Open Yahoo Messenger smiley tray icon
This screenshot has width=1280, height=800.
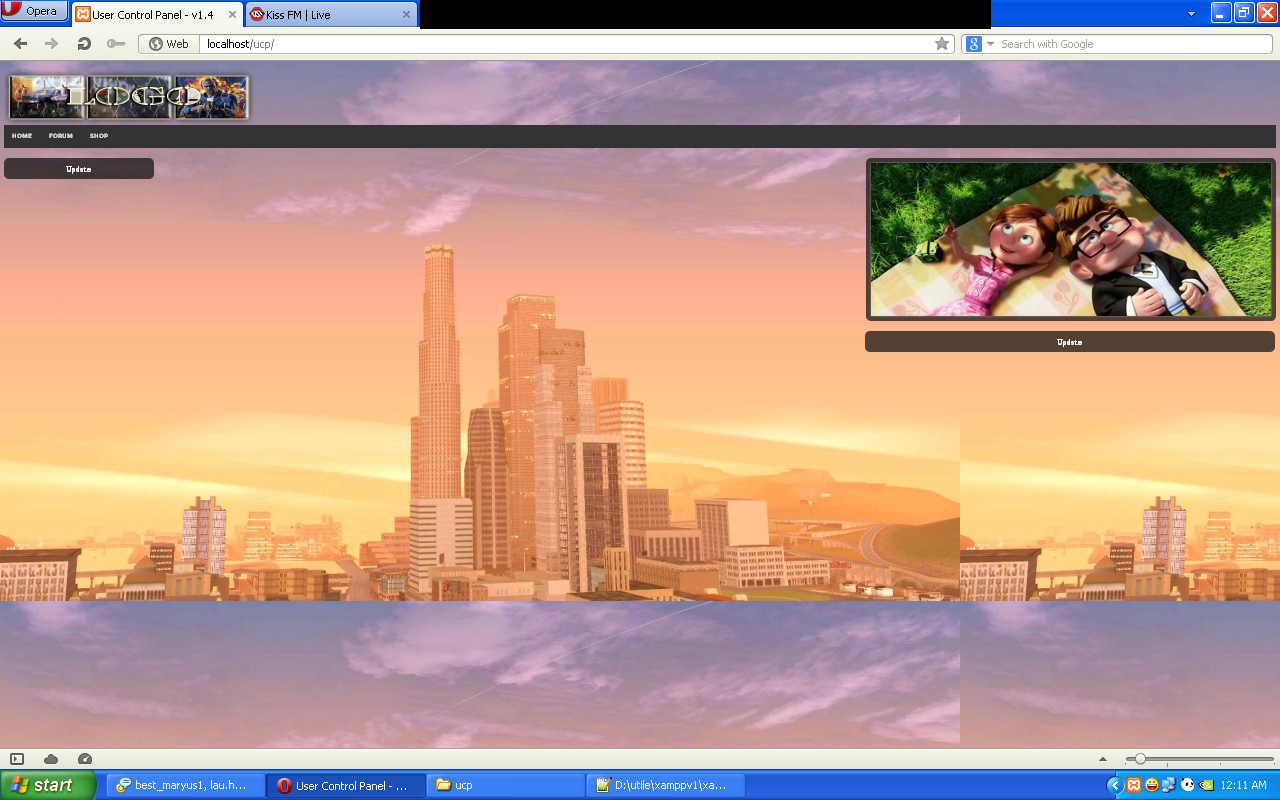pos(1152,785)
